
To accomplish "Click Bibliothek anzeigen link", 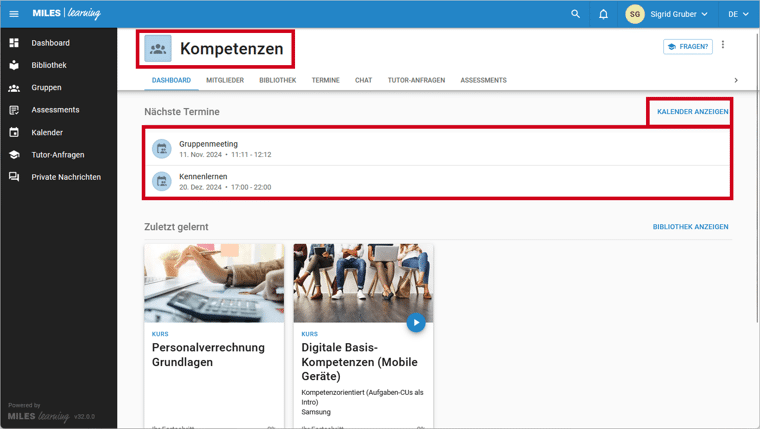I will (x=690, y=227).
